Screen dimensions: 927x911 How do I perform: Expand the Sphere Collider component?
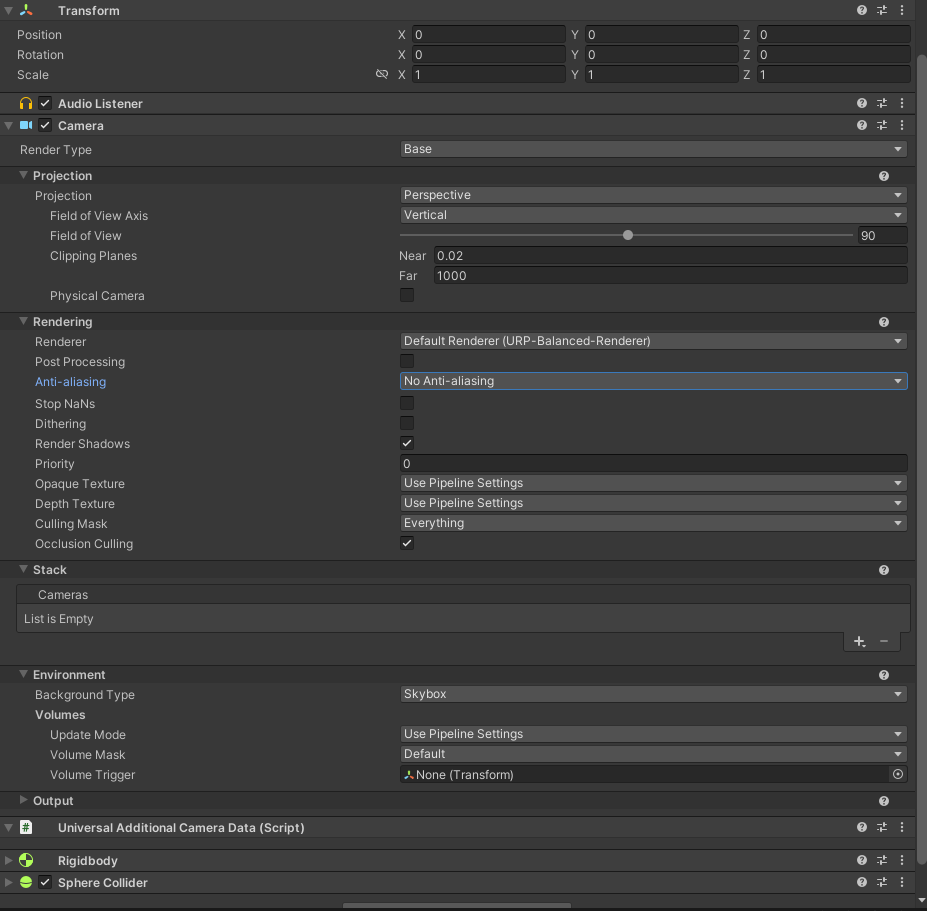[x=8, y=882]
